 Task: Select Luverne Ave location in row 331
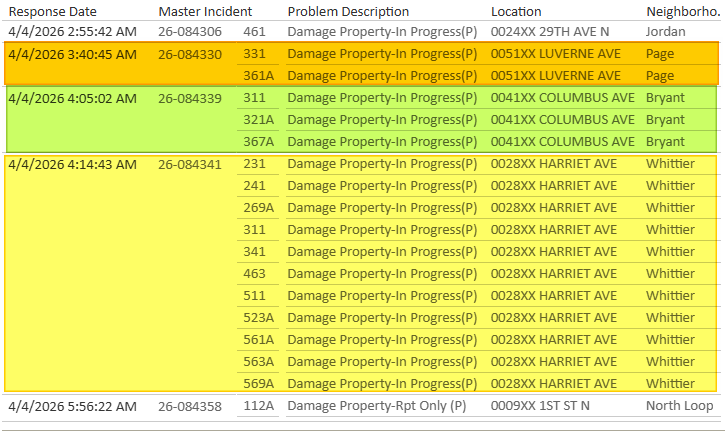click(555, 54)
